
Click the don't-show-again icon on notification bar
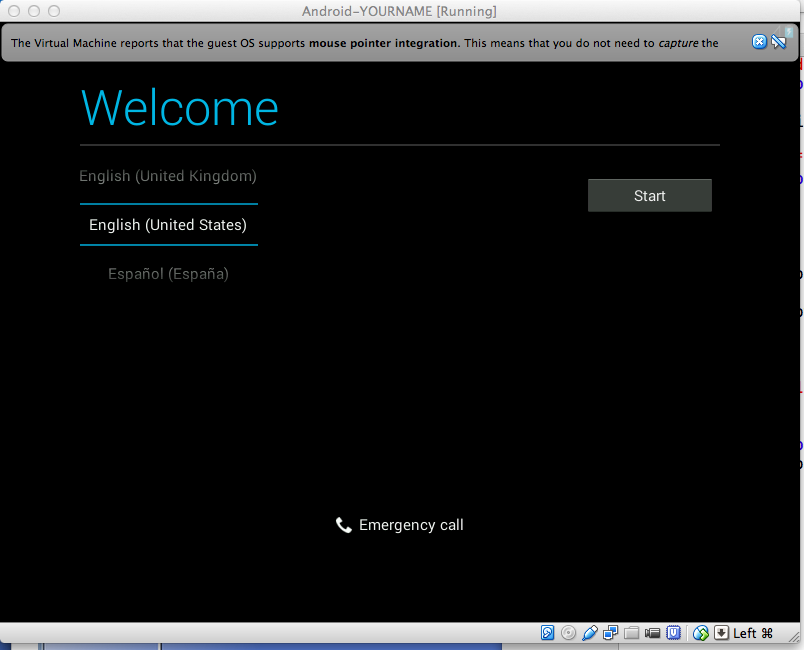[779, 42]
